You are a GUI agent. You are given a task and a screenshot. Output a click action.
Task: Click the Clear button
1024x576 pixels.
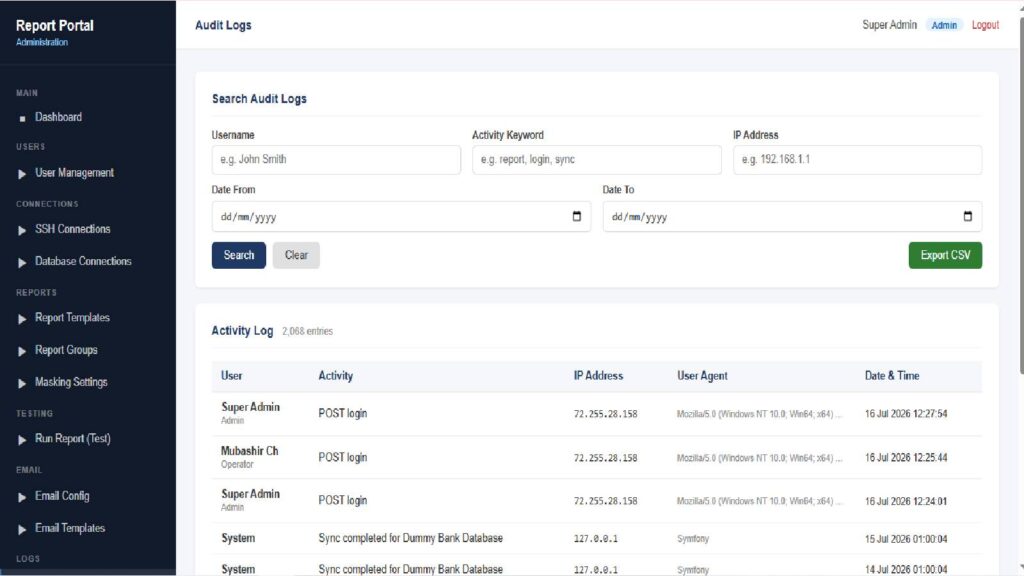pyautogui.click(x=296, y=255)
